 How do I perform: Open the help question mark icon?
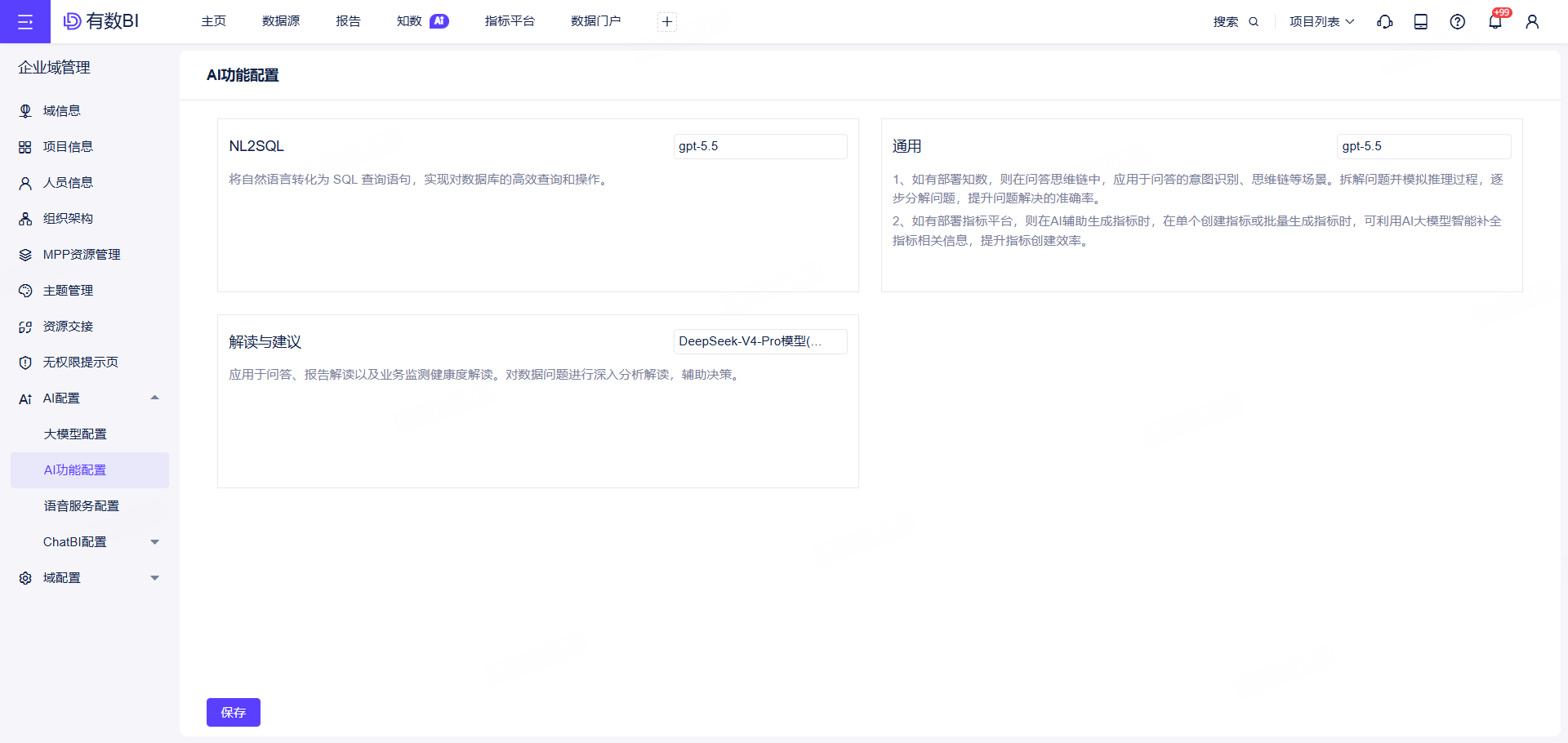(x=1458, y=22)
